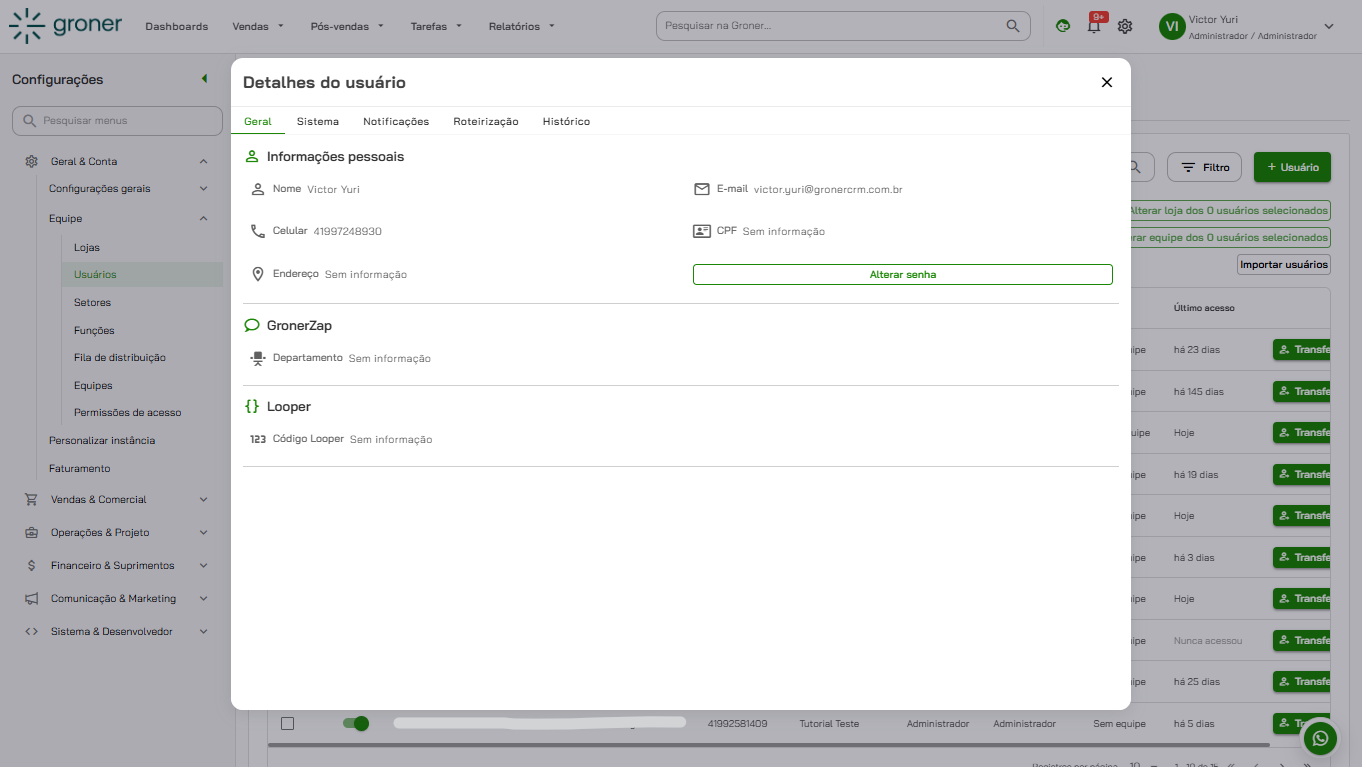Click the Looper curly braces icon
This screenshot has width=1366, height=768.
[252, 407]
